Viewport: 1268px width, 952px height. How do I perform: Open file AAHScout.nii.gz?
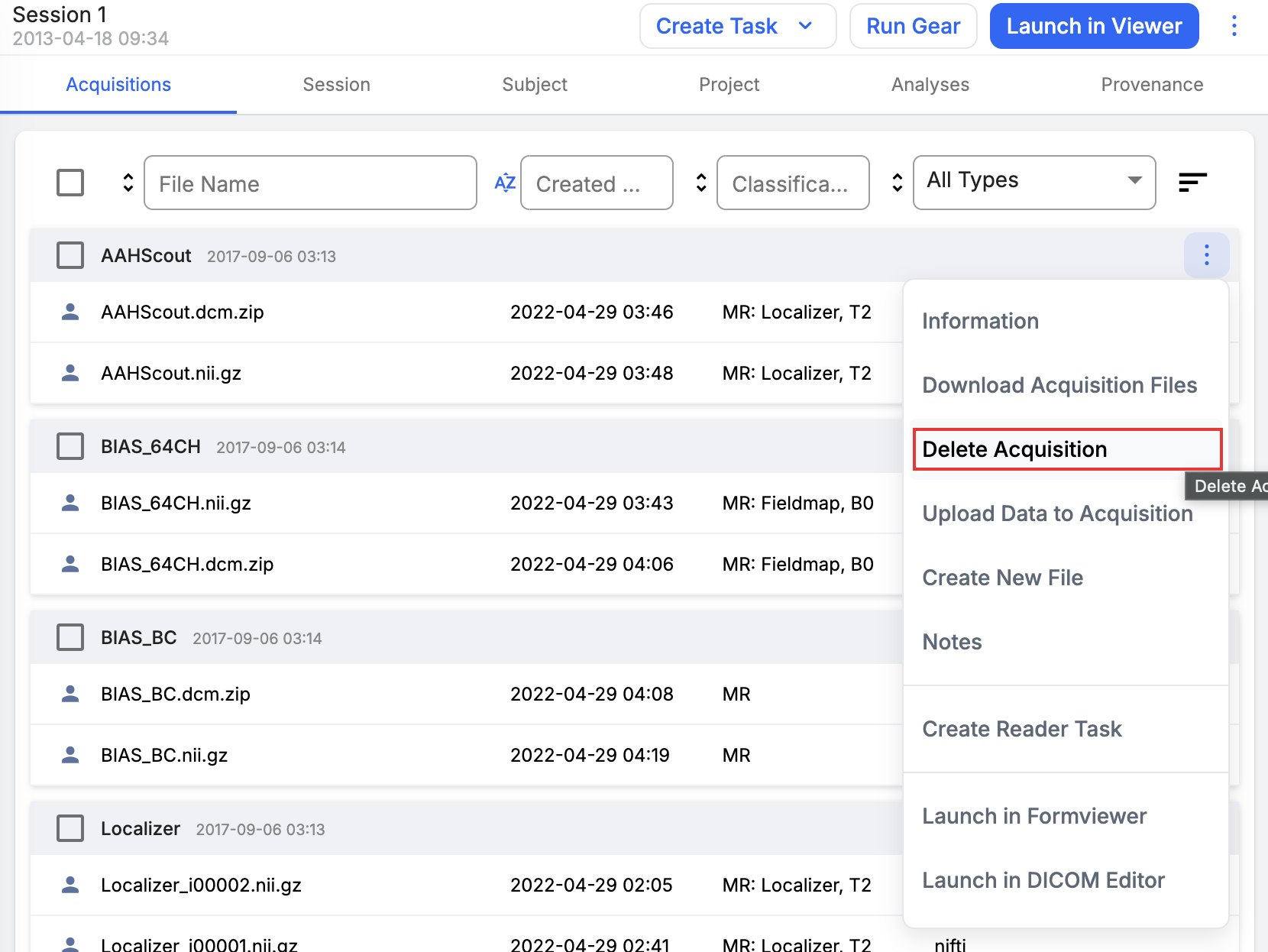pyautogui.click(x=171, y=373)
